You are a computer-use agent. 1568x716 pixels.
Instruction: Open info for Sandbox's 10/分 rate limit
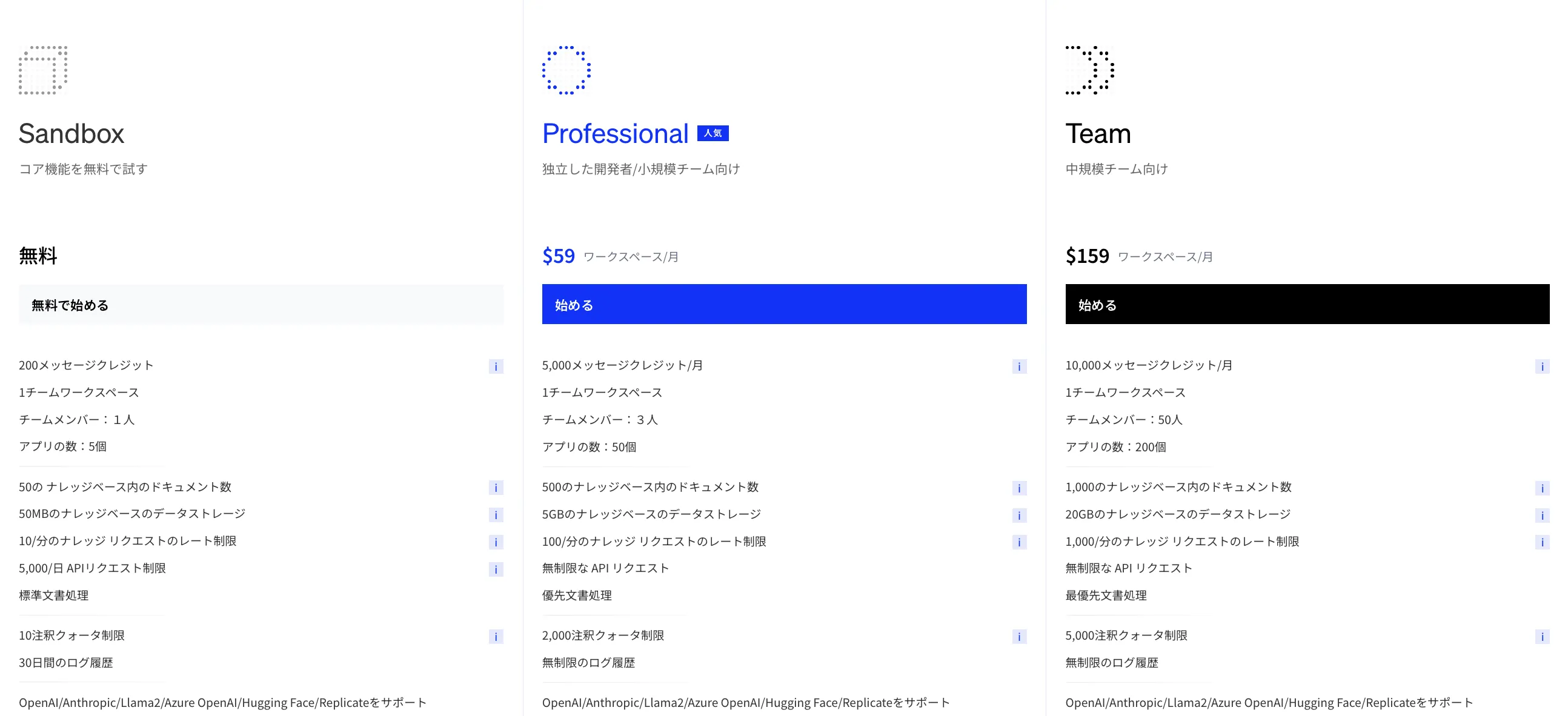coord(496,542)
